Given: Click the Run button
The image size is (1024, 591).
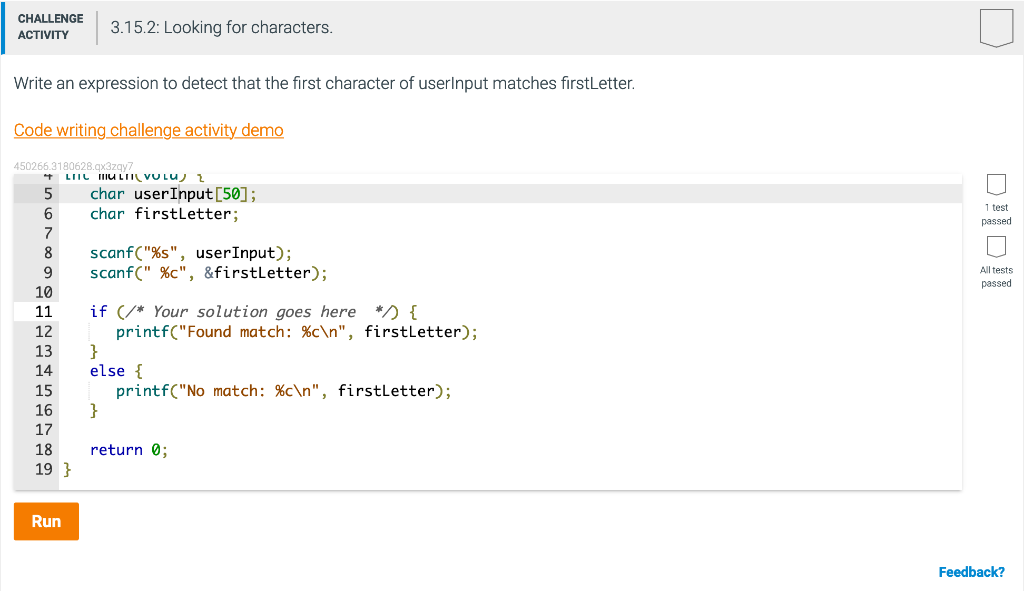Looking at the screenshot, I should coord(45,521).
